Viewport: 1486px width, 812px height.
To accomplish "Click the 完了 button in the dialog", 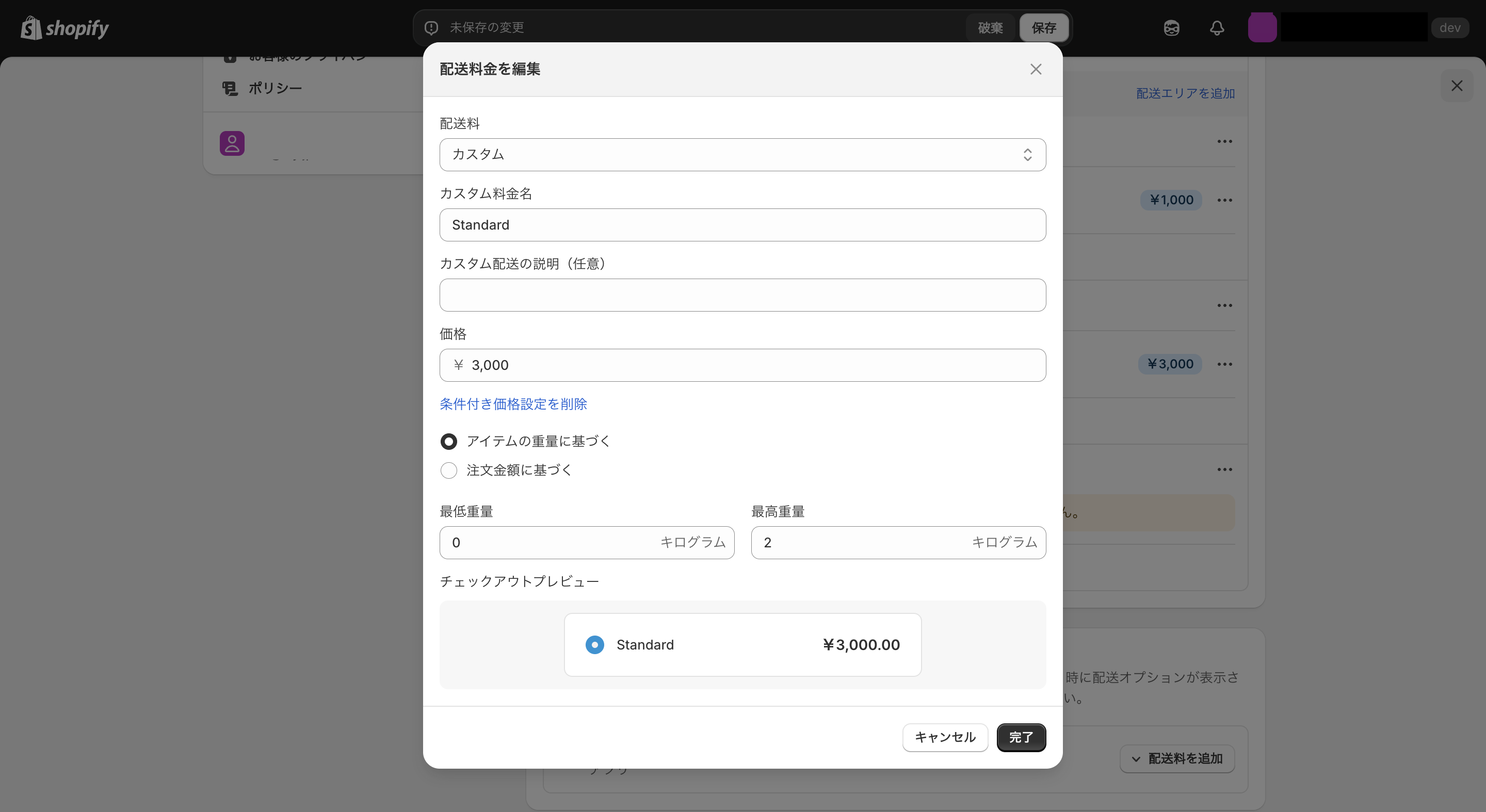I will [x=1021, y=738].
